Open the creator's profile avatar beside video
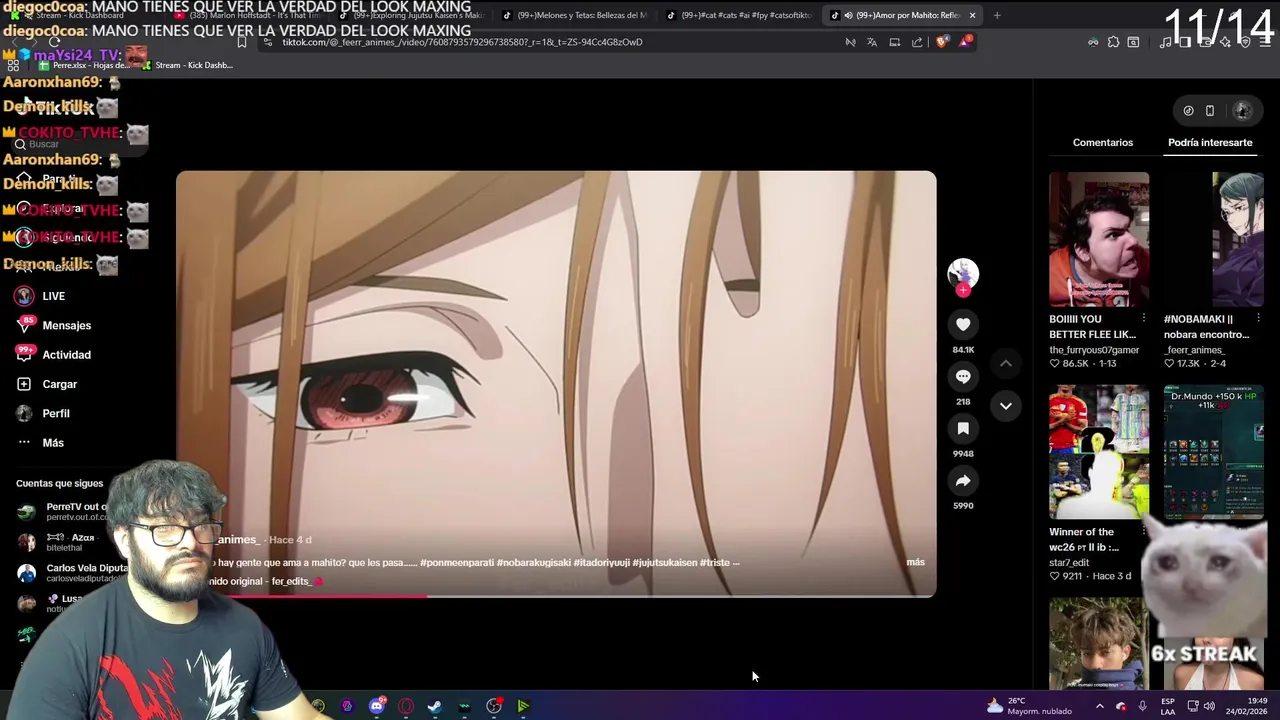Viewport: 1280px width, 720px height. pyautogui.click(x=963, y=273)
